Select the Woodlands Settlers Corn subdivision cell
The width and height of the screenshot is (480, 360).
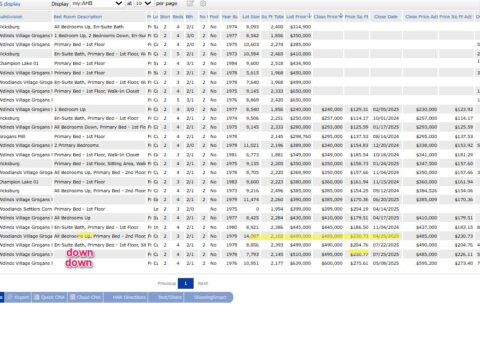[25, 209]
